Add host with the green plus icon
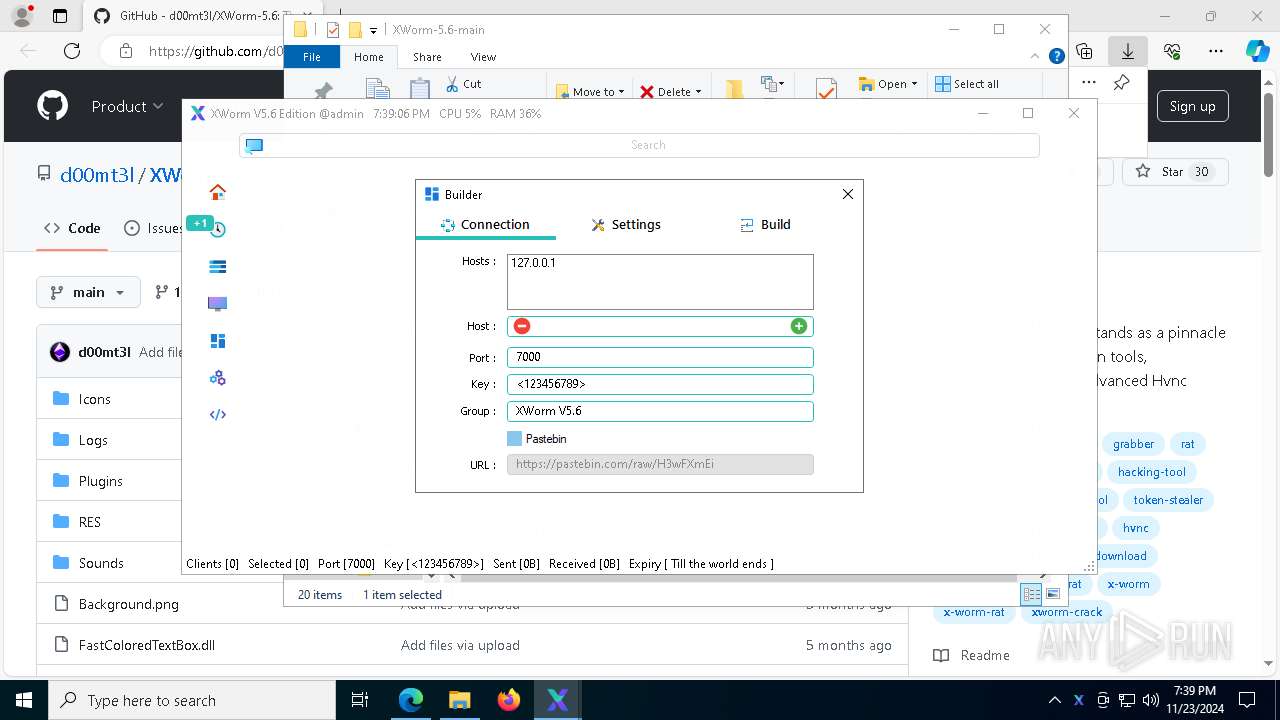This screenshot has height=720, width=1280. pos(798,326)
